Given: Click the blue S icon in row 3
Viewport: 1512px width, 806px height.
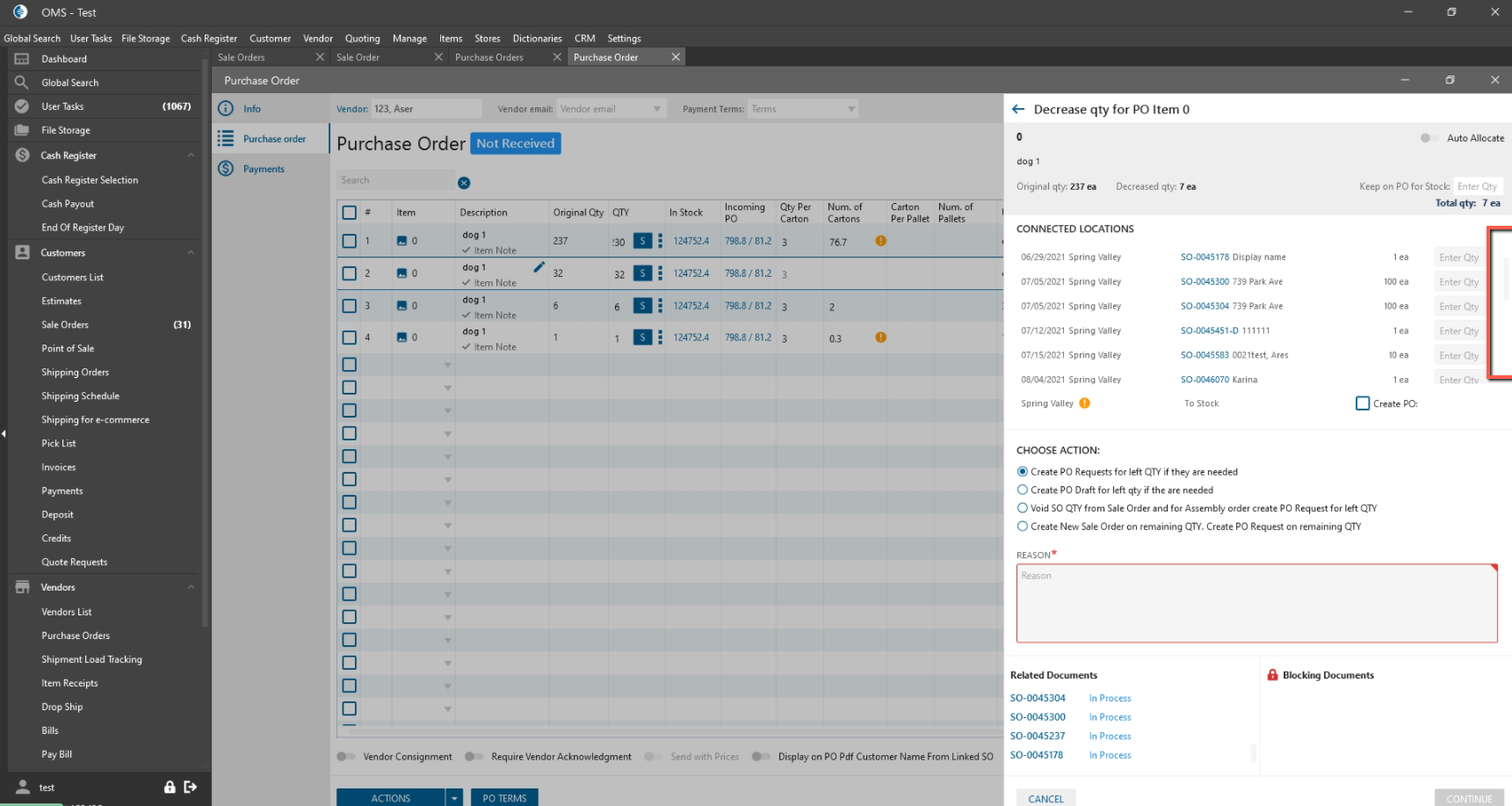Looking at the screenshot, I should click(x=642, y=306).
